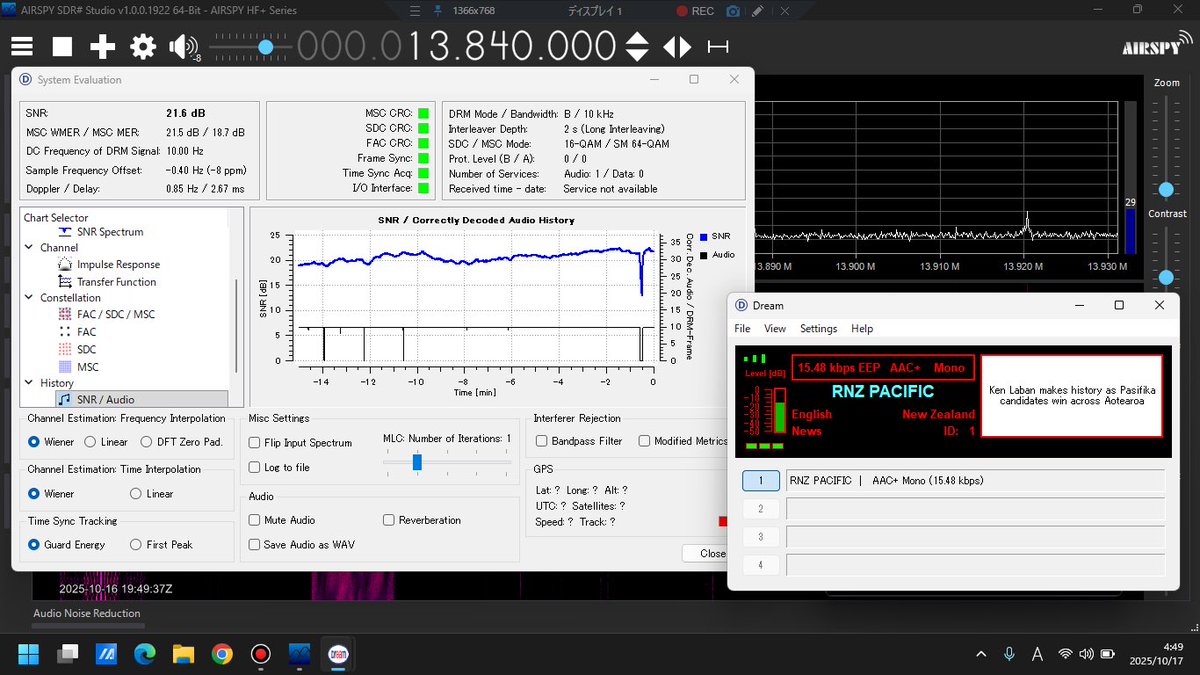Open File Explorer from taskbar
The height and width of the screenshot is (675, 1200).
(183, 654)
